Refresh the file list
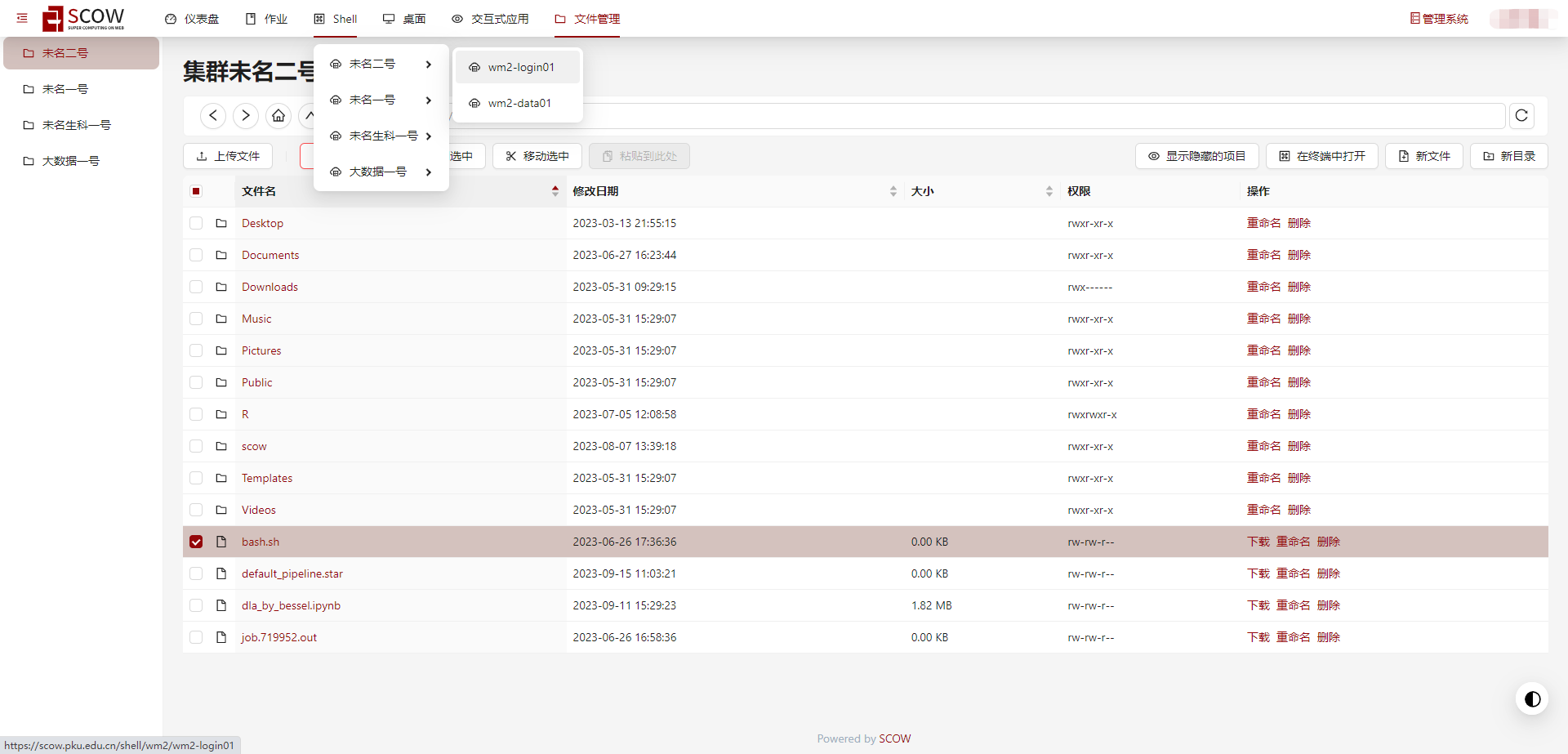Image resolution: width=1568 pixels, height=754 pixels. [x=1521, y=116]
